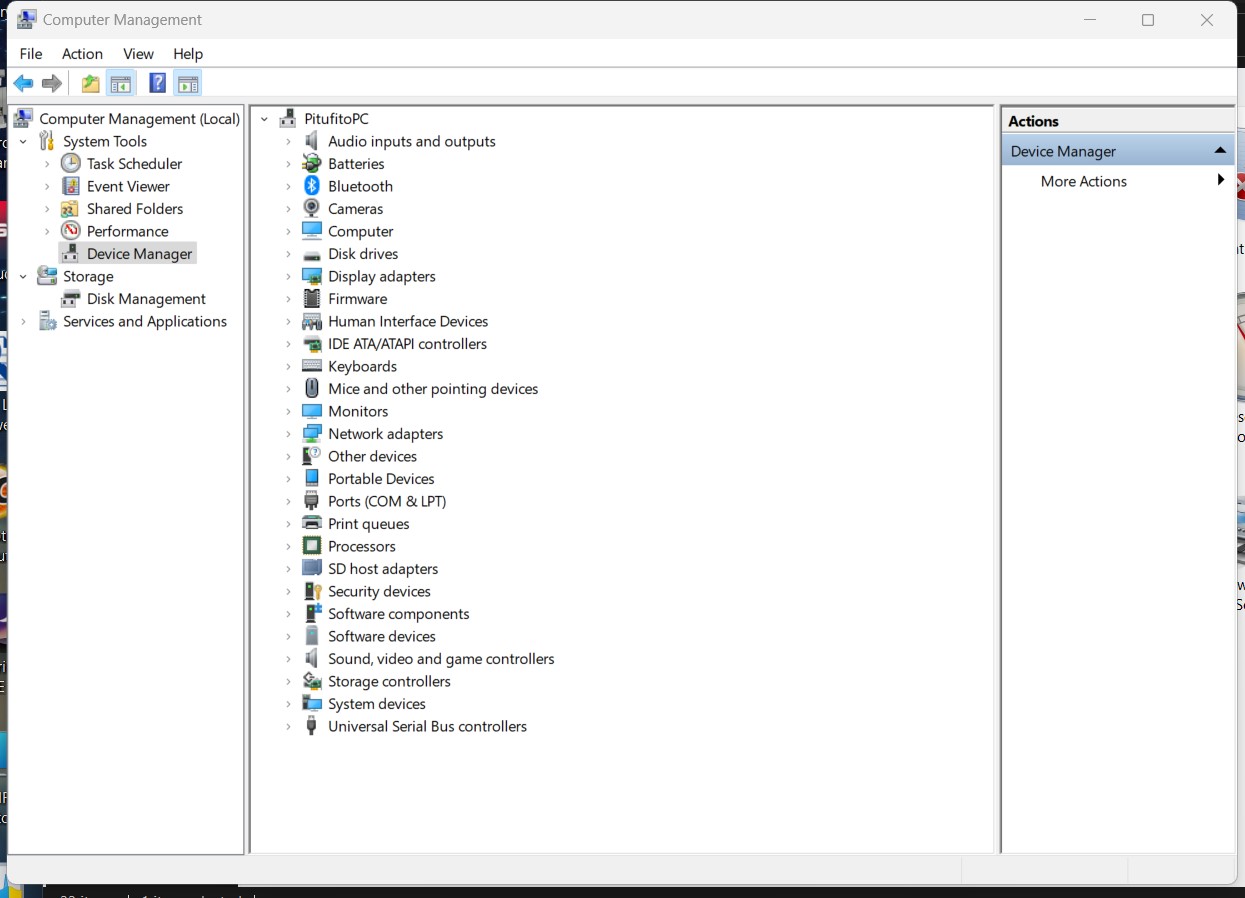Click the Processors category icon

[x=312, y=546]
